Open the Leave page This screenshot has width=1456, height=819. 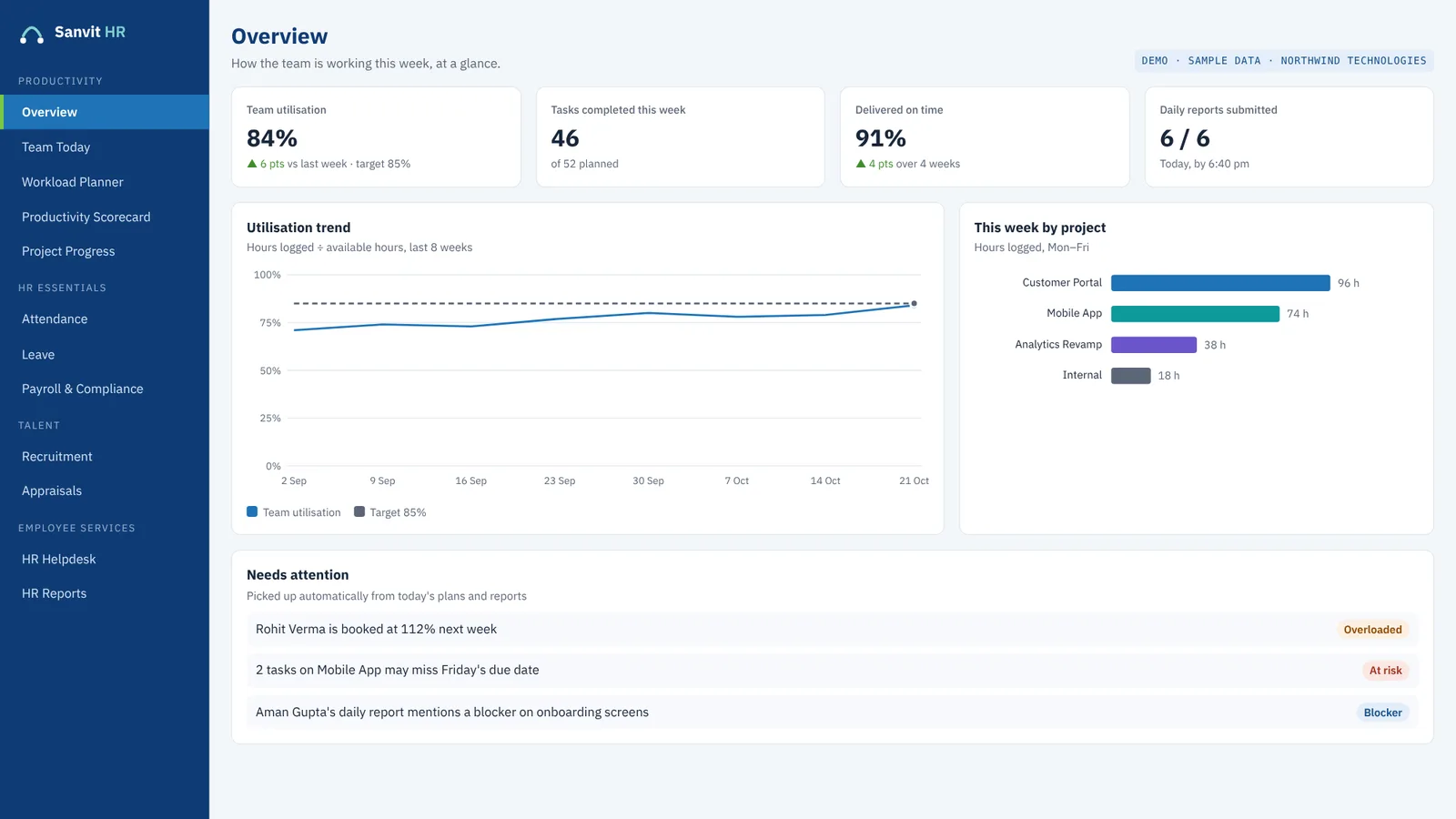(x=105, y=354)
